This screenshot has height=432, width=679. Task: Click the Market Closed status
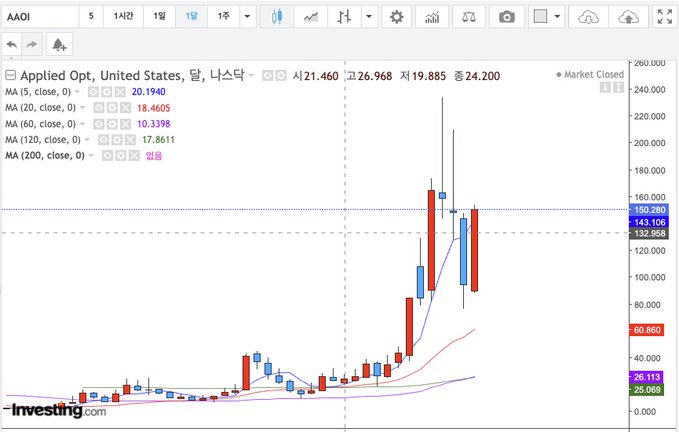click(x=590, y=74)
